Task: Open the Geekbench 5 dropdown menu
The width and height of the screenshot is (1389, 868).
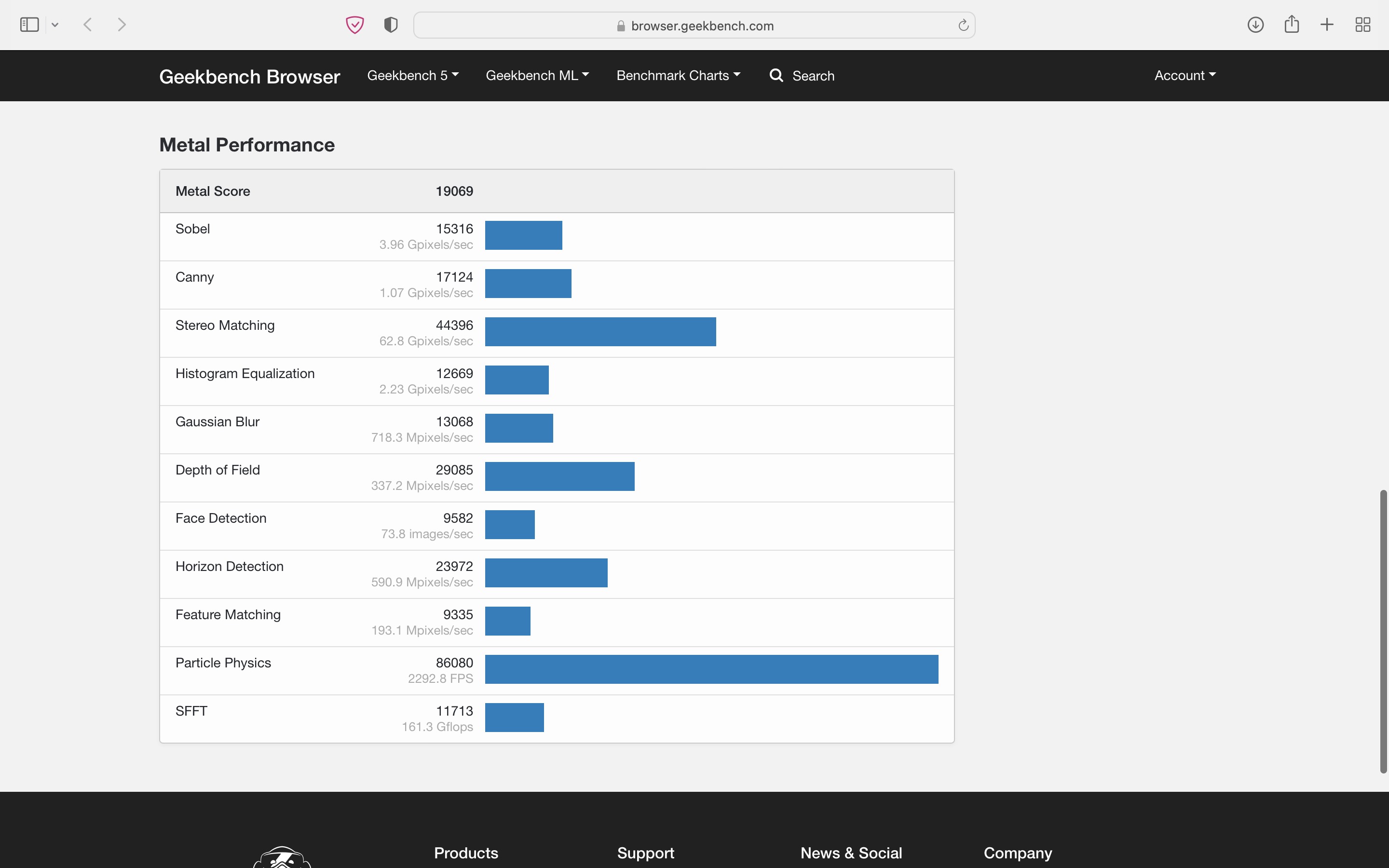Action: [x=412, y=75]
